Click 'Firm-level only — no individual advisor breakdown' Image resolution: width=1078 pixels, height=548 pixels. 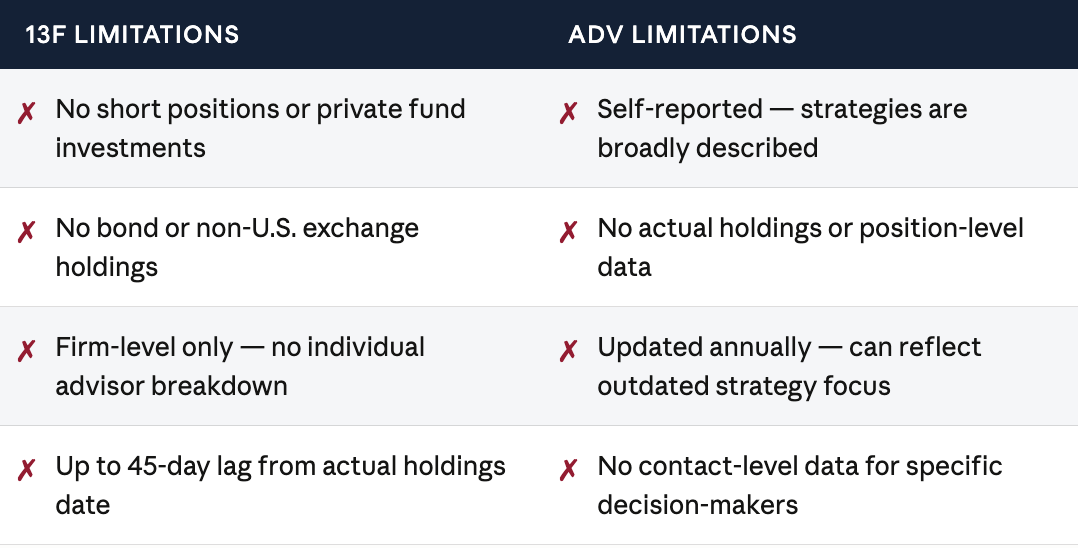coord(240,366)
